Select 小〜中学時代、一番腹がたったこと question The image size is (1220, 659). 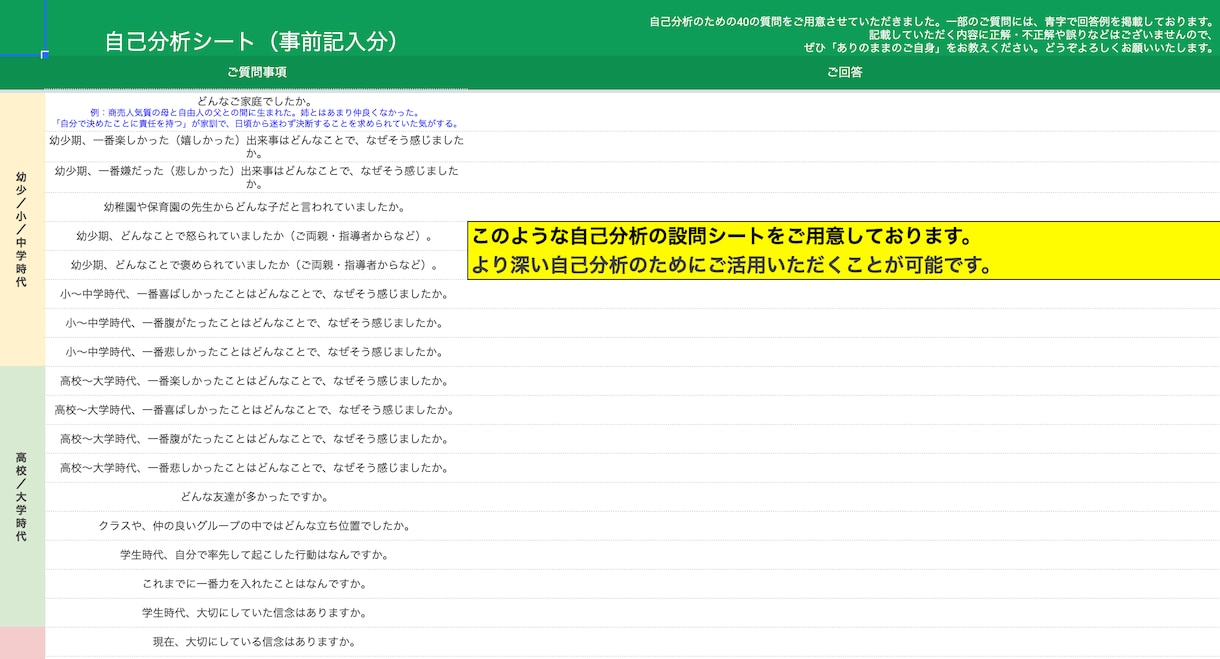(256, 323)
